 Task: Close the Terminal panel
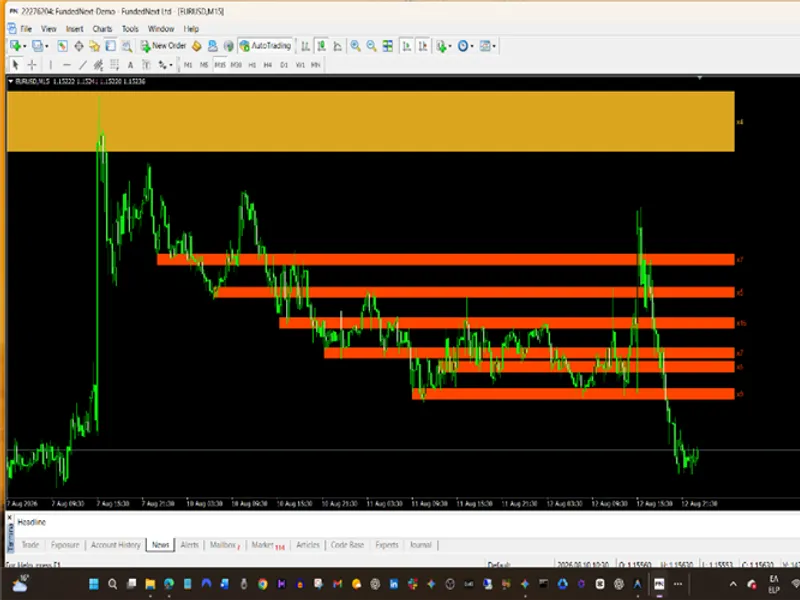[10, 517]
